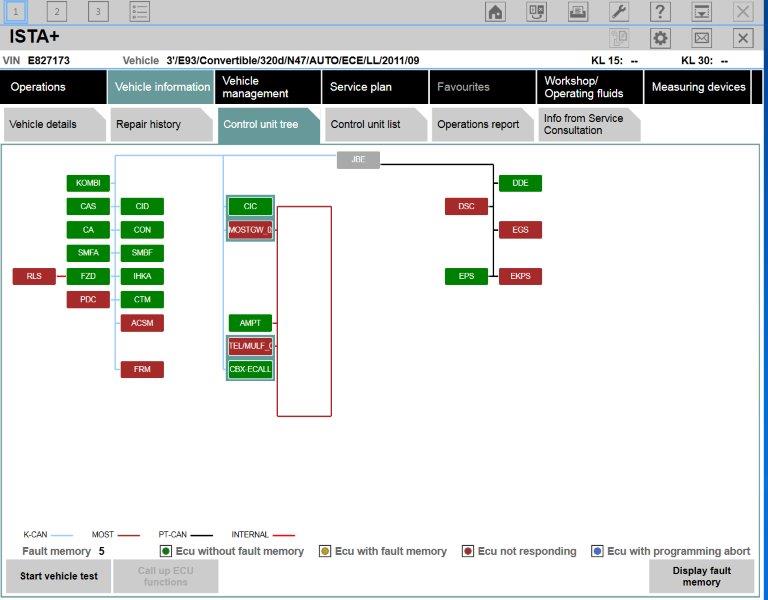Open the wrench tool icon

pyautogui.click(x=619, y=12)
